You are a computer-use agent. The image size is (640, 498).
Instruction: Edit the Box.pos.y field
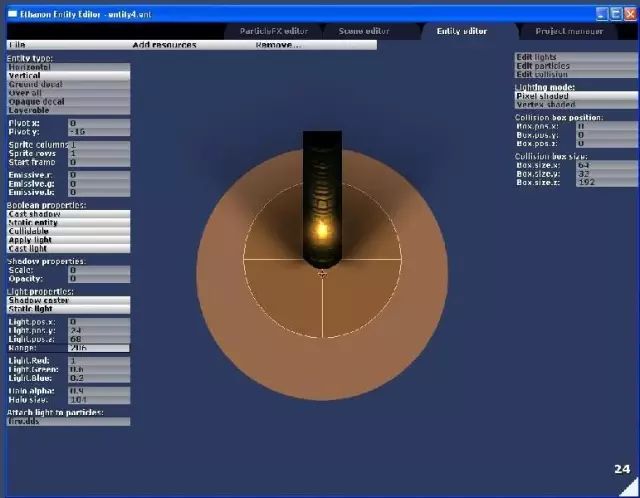pos(607,135)
